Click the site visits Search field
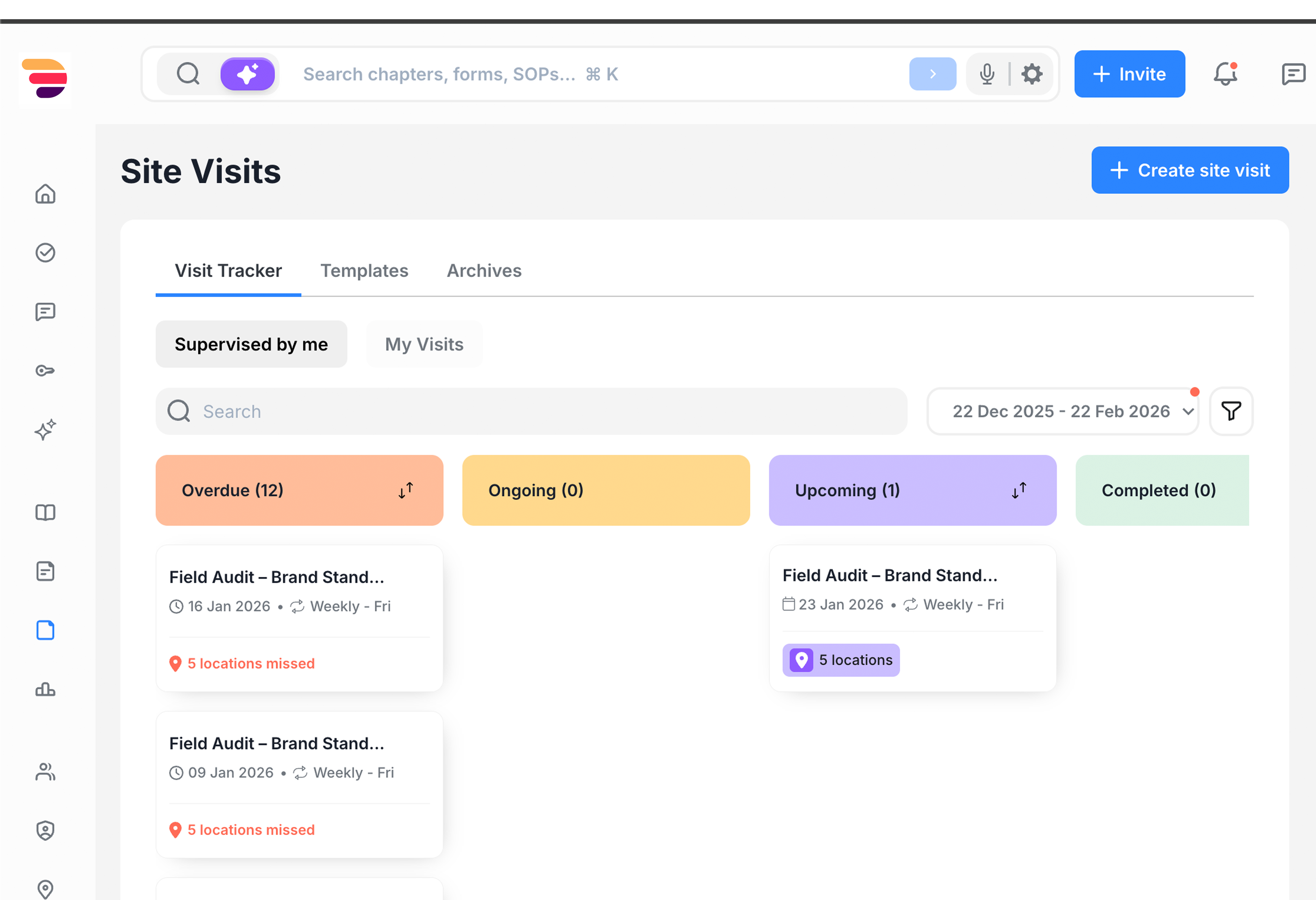The image size is (1316, 900). (531, 411)
